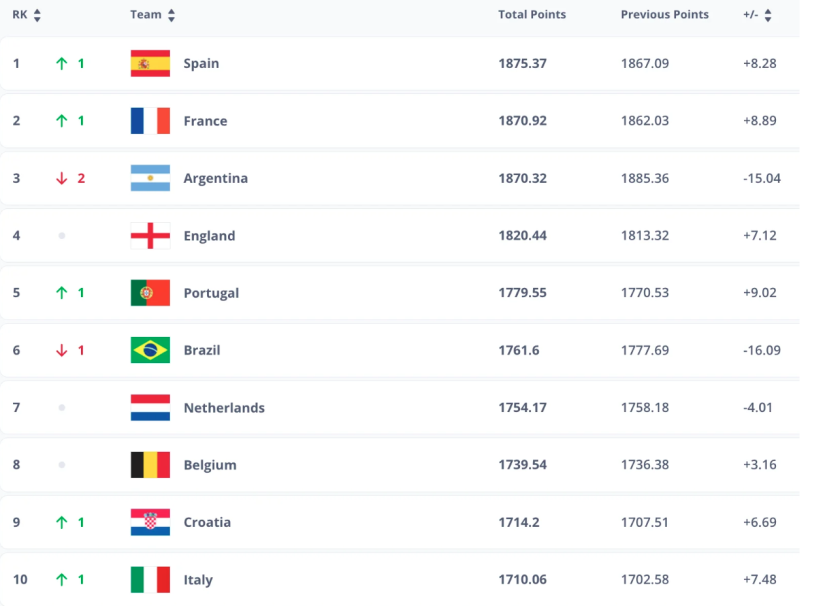Click the Total Points column header
825x606 pixels.
coord(532,14)
